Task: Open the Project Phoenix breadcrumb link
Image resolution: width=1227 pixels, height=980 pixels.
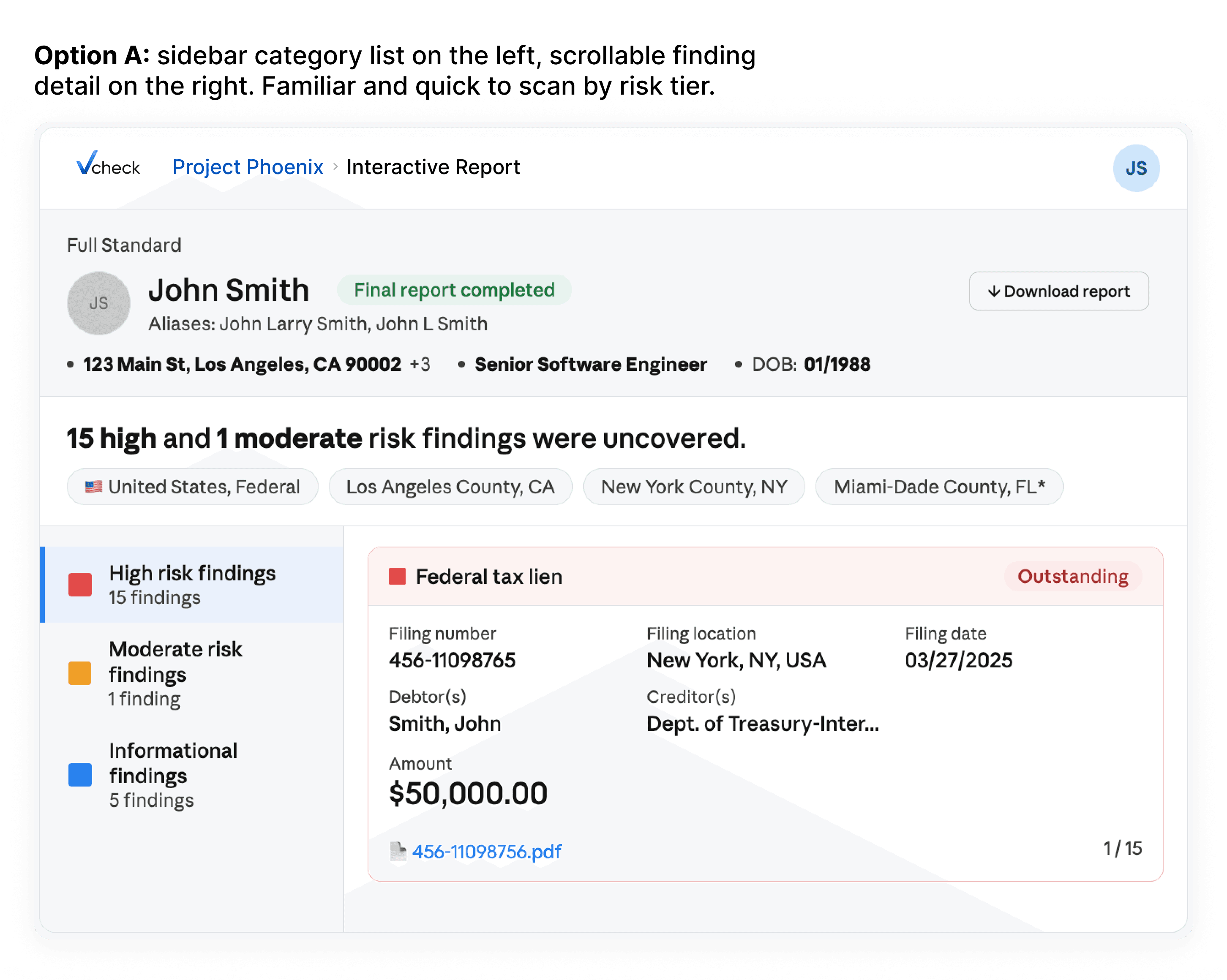Action: click(248, 167)
